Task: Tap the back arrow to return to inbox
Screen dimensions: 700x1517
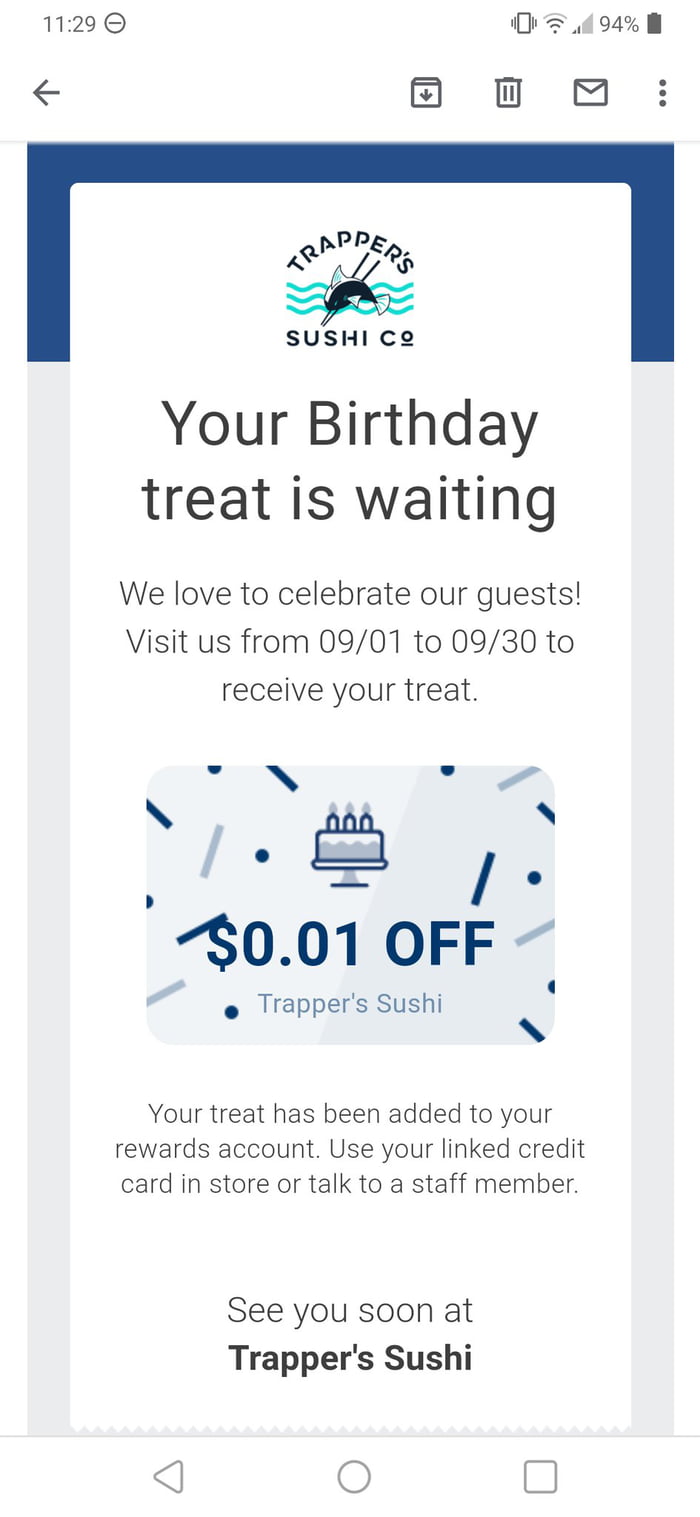Action: pyautogui.click(x=45, y=92)
